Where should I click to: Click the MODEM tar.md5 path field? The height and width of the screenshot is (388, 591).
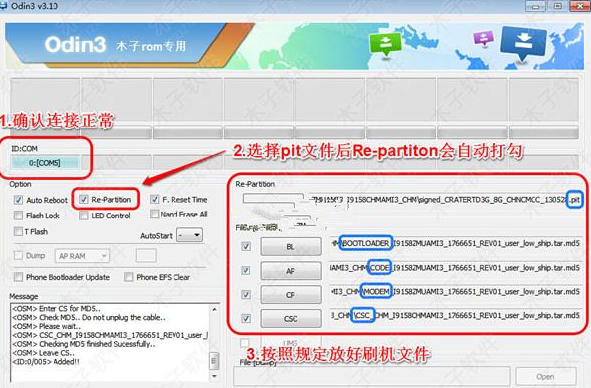tap(455, 291)
